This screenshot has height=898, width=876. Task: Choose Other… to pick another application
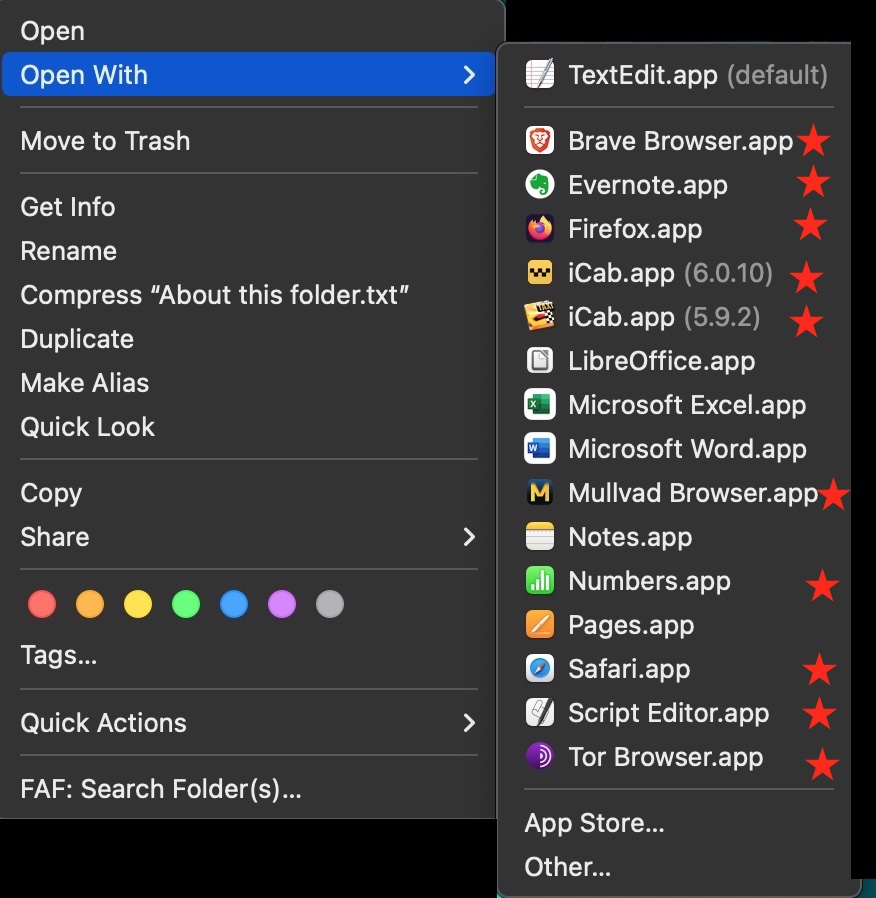[x=567, y=867]
